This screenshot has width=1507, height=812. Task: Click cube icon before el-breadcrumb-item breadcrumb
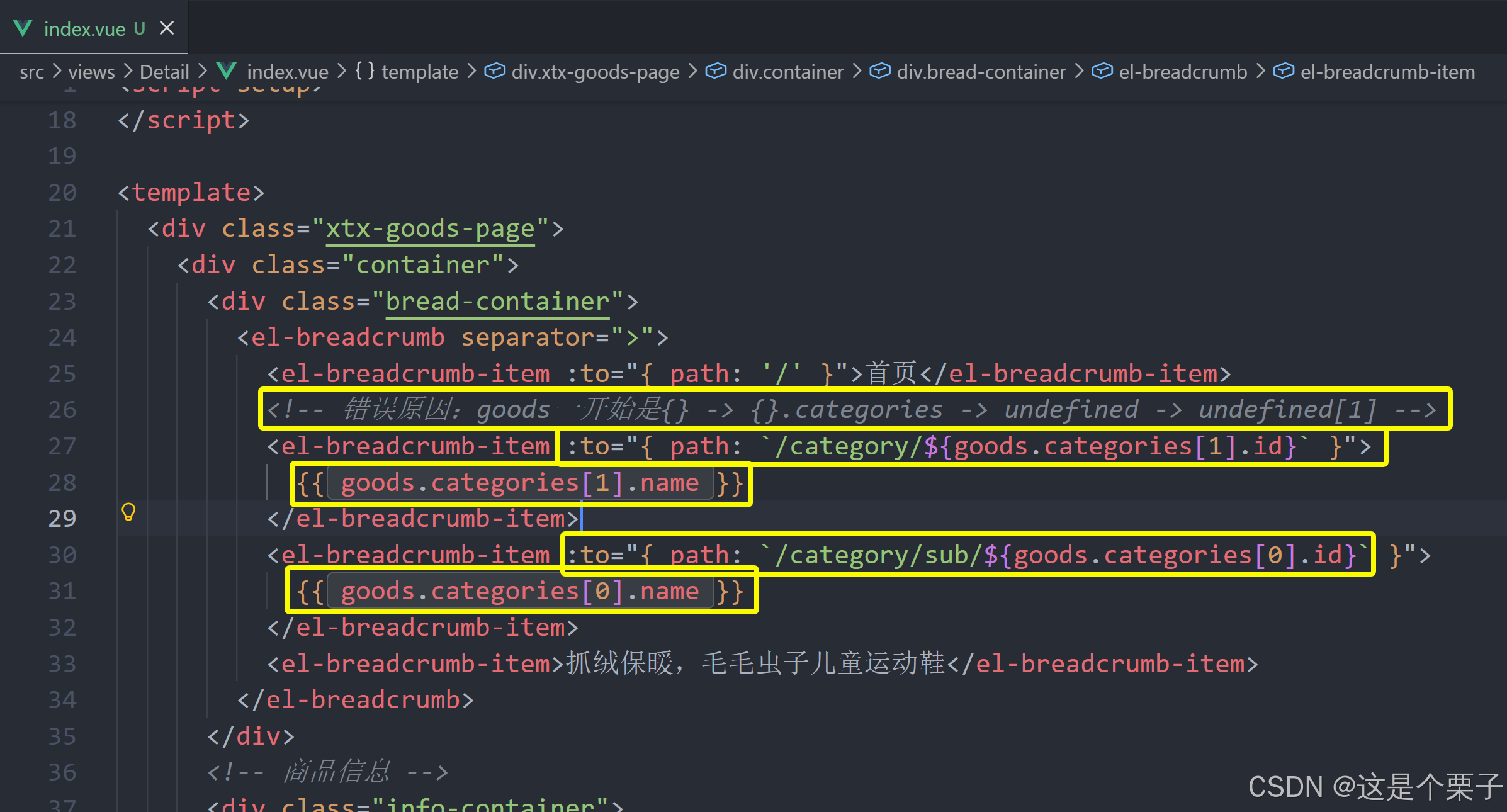(1284, 71)
